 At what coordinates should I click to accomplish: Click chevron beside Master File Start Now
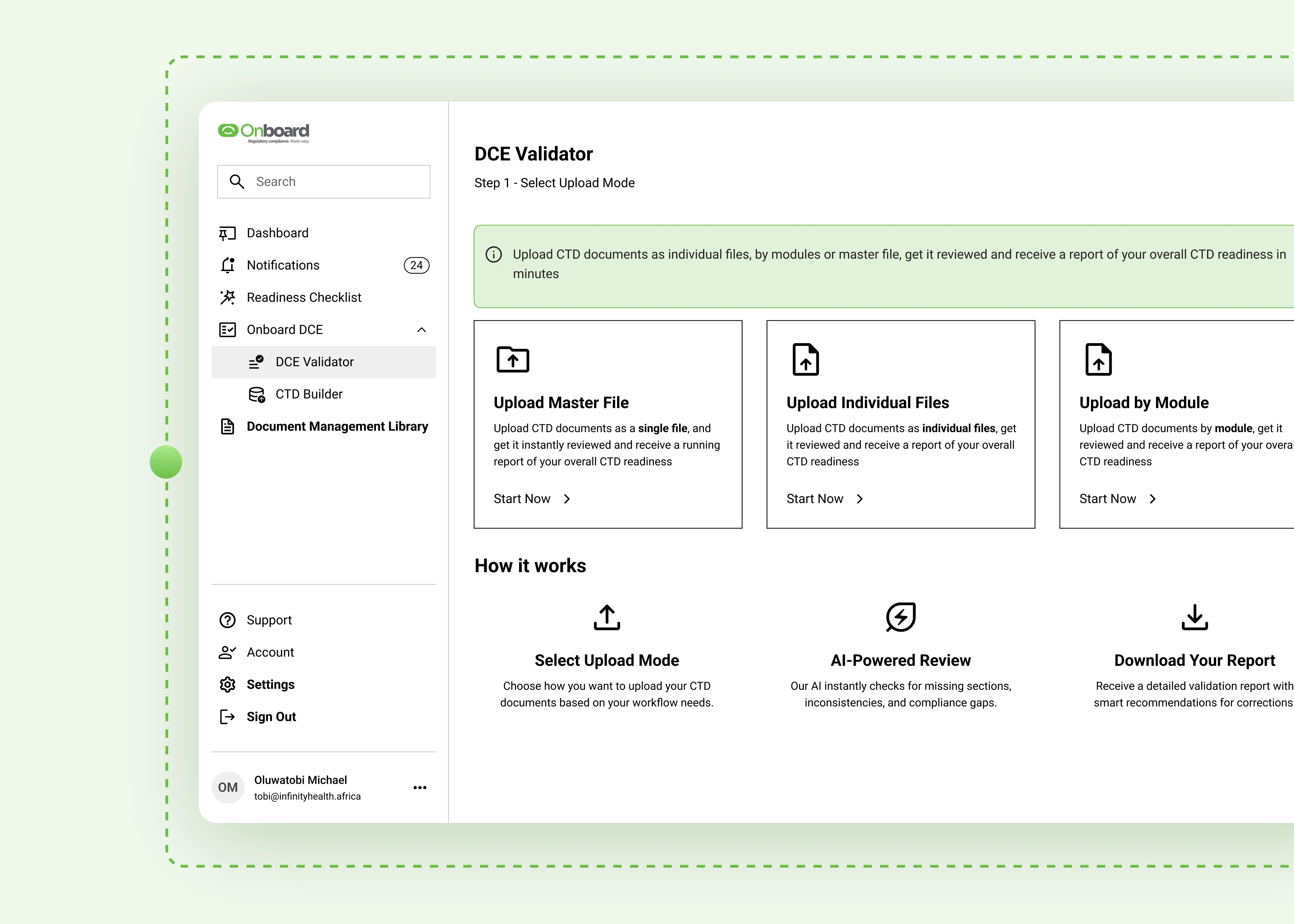[x=567, y=499]
